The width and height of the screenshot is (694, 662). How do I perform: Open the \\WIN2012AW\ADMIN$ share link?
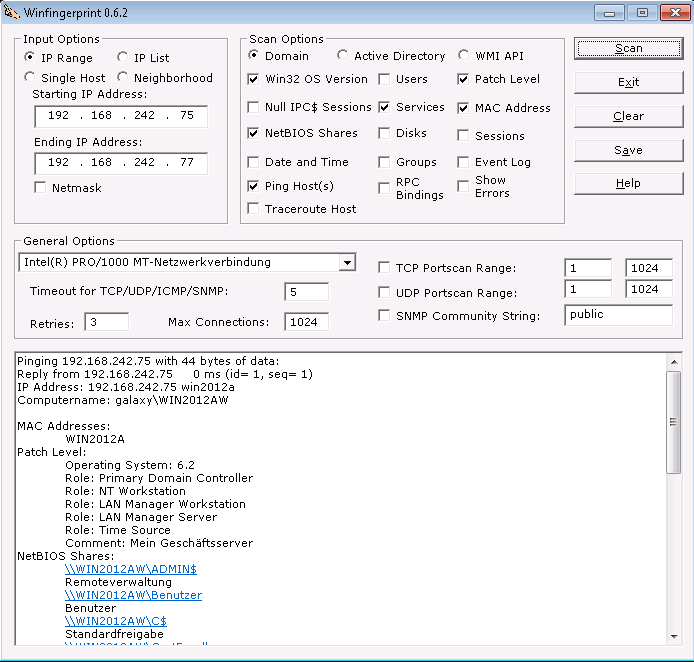click(x=131, y=569)
